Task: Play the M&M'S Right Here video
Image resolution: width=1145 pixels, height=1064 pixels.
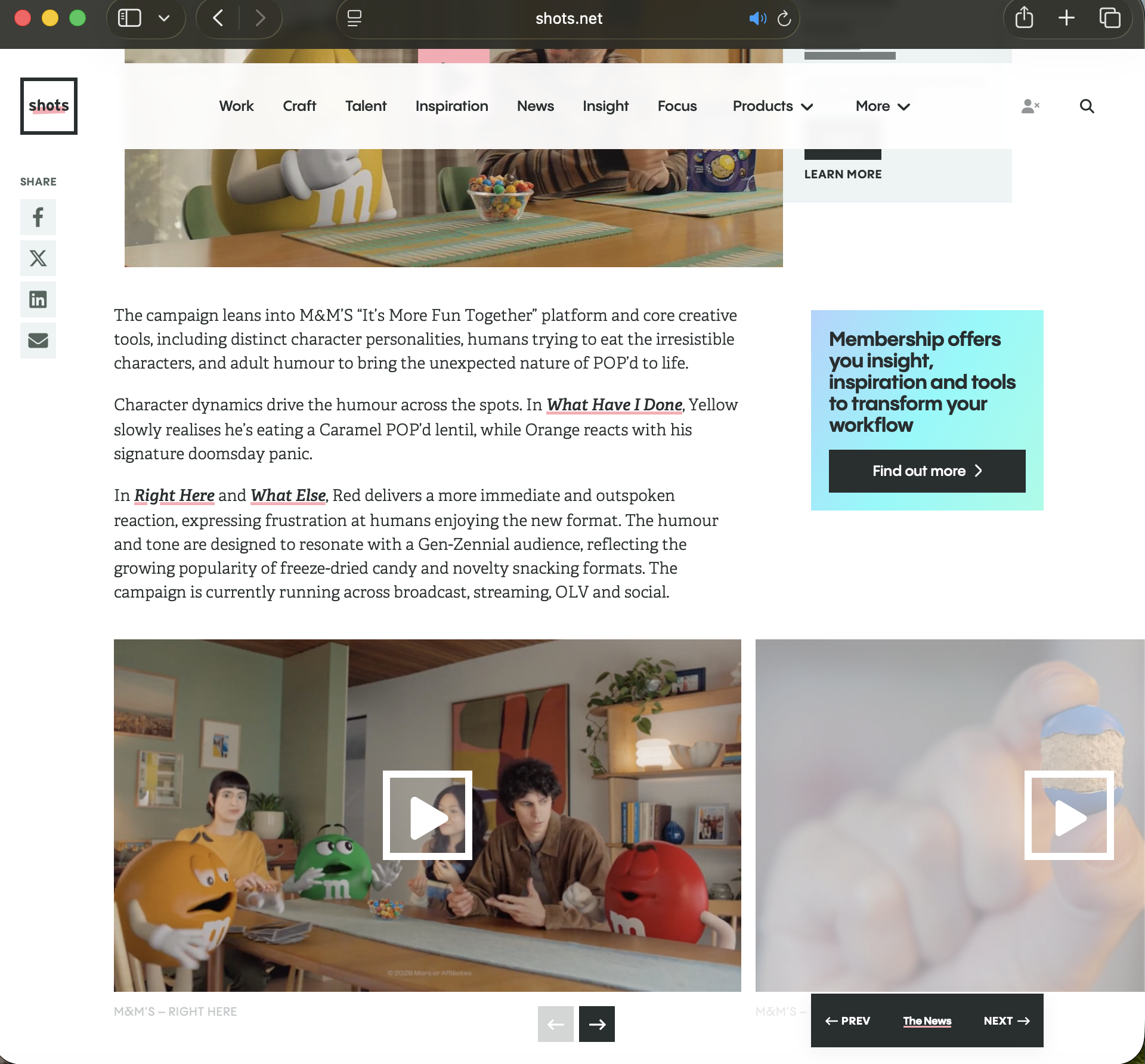Action: (428, 815)
